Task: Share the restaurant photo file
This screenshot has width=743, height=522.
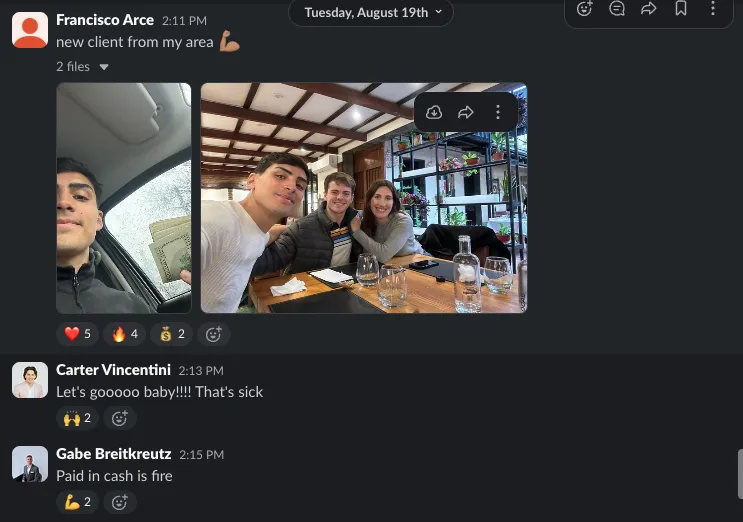Action: 466,113
